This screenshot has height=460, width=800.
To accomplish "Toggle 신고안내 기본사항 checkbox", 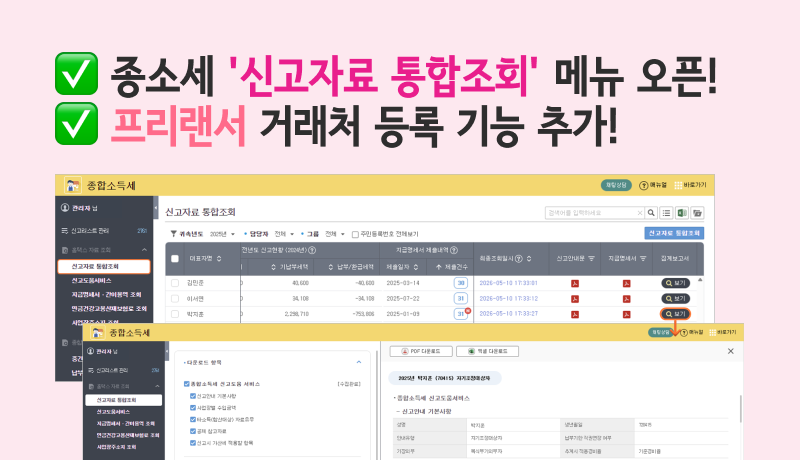I will pos(193,396).
